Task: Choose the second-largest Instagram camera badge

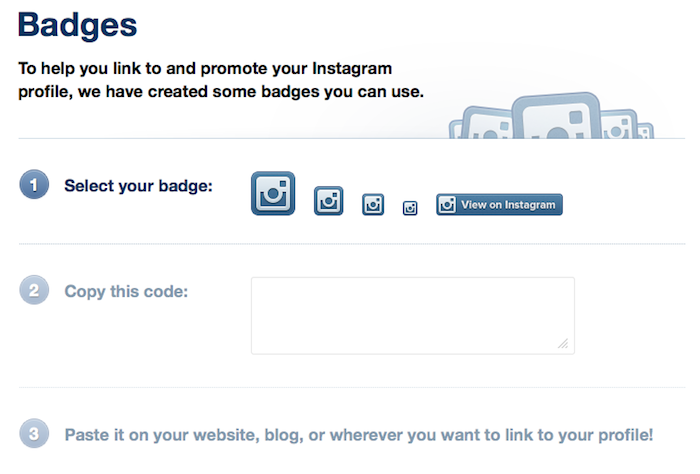Action: 329,200
